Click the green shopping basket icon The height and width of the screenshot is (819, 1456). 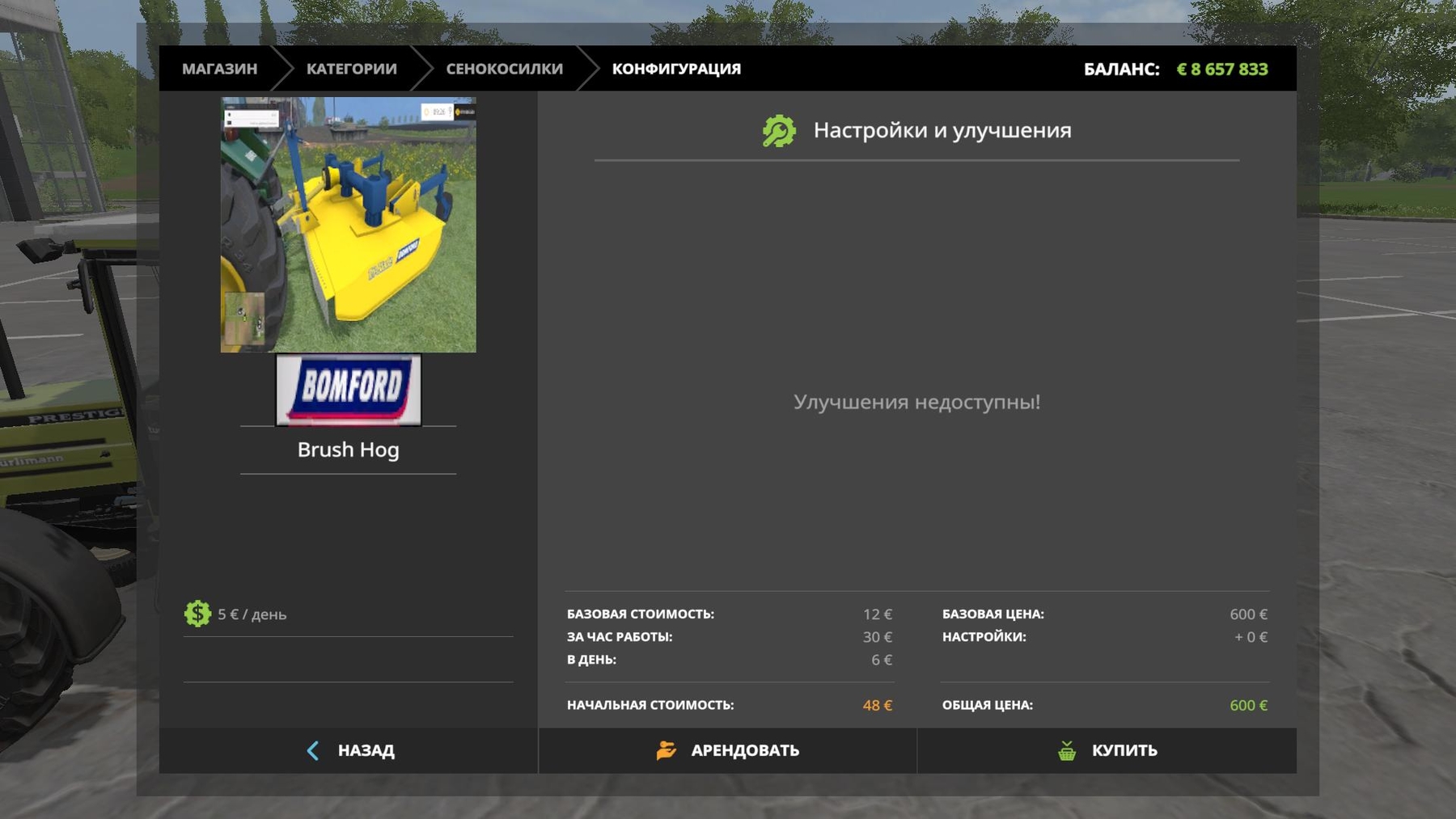coord(1067,750)
